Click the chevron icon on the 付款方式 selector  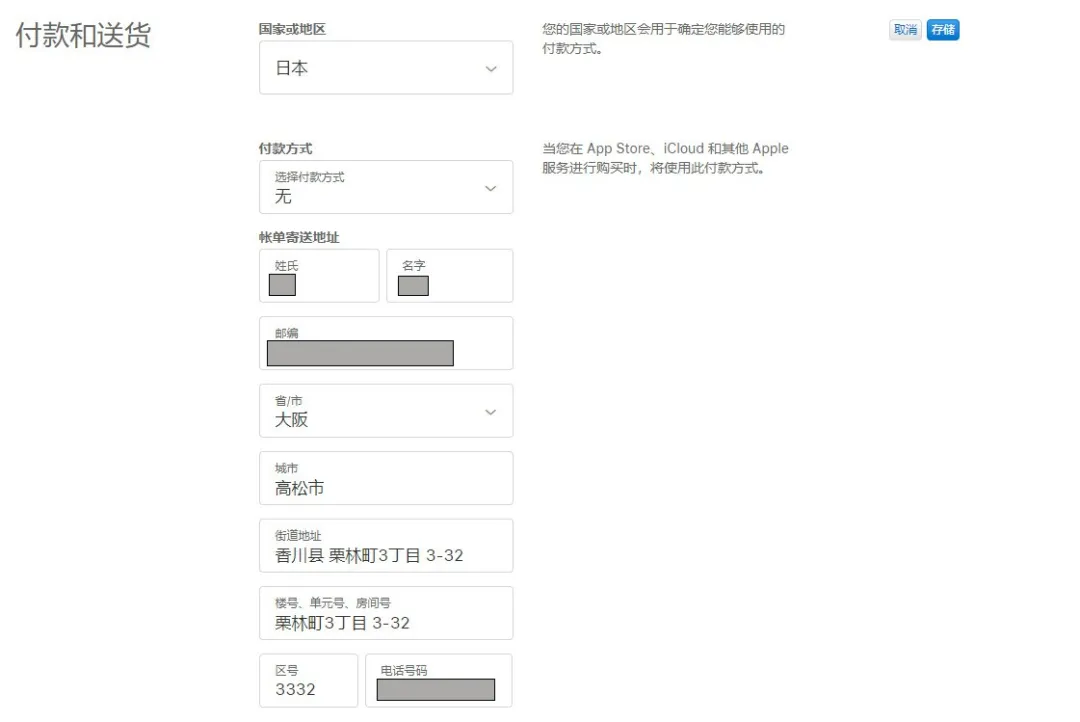pos(491,187)
